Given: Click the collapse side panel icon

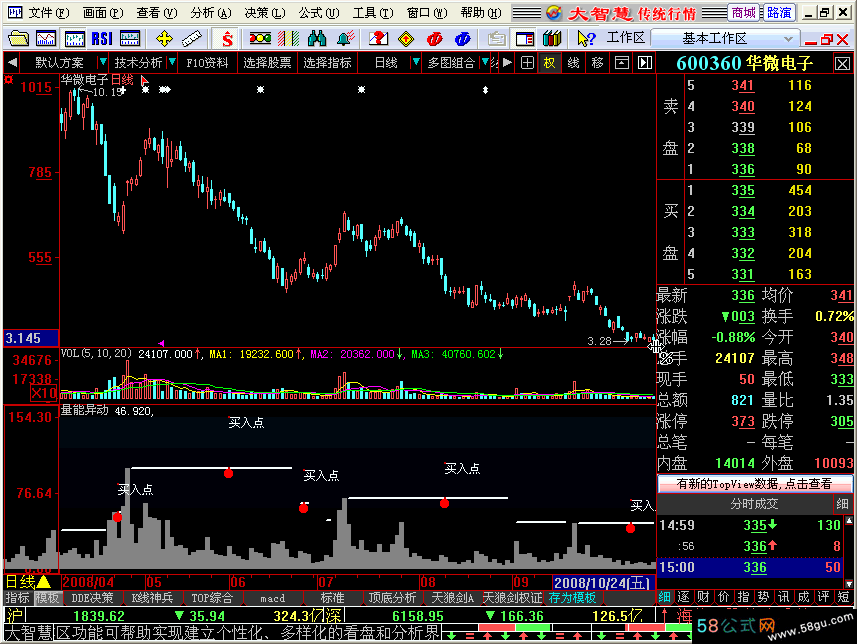Looking at the screenshot, I should [x=645, y=63].
